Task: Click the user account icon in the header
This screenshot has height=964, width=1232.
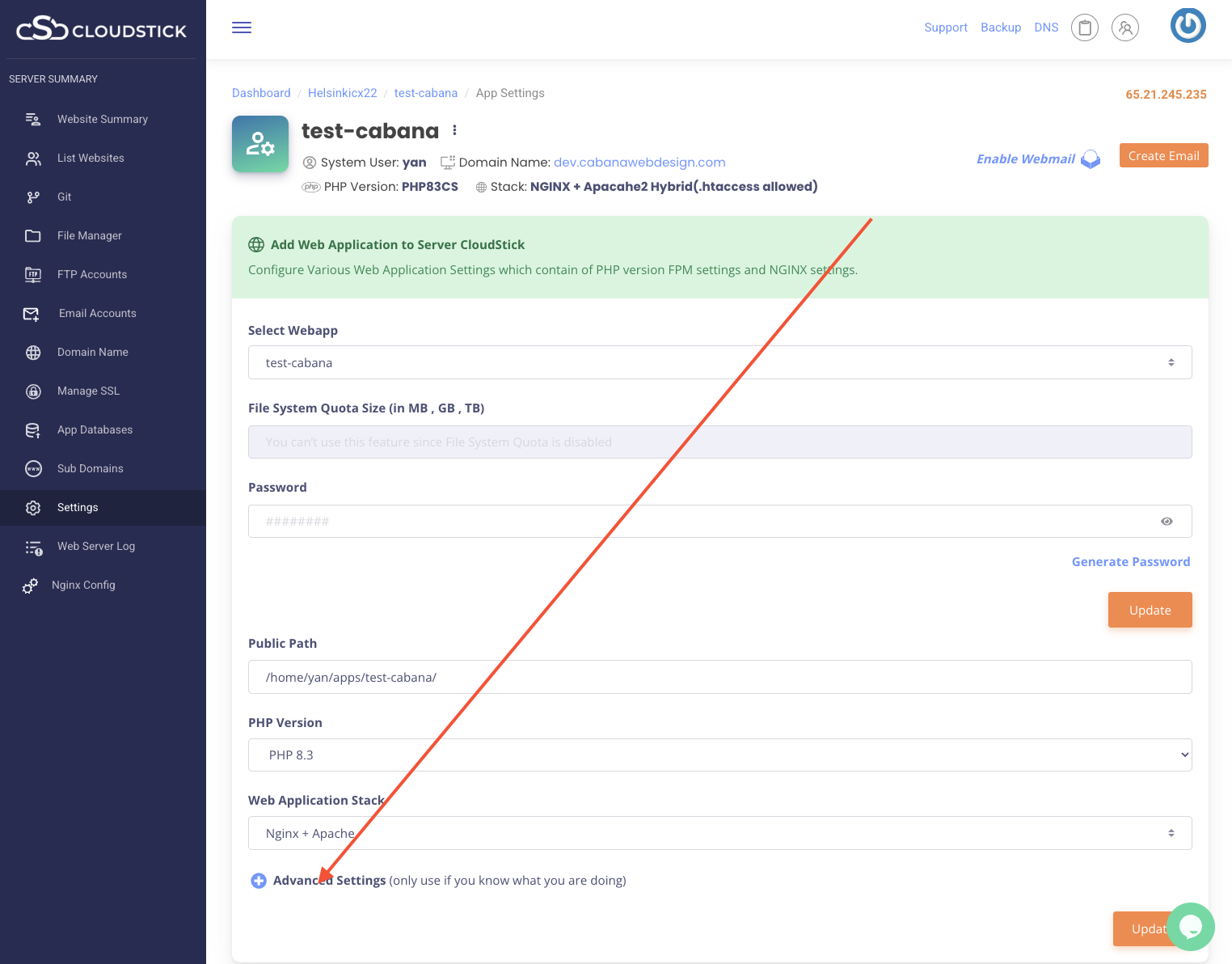Action: 1124,27
